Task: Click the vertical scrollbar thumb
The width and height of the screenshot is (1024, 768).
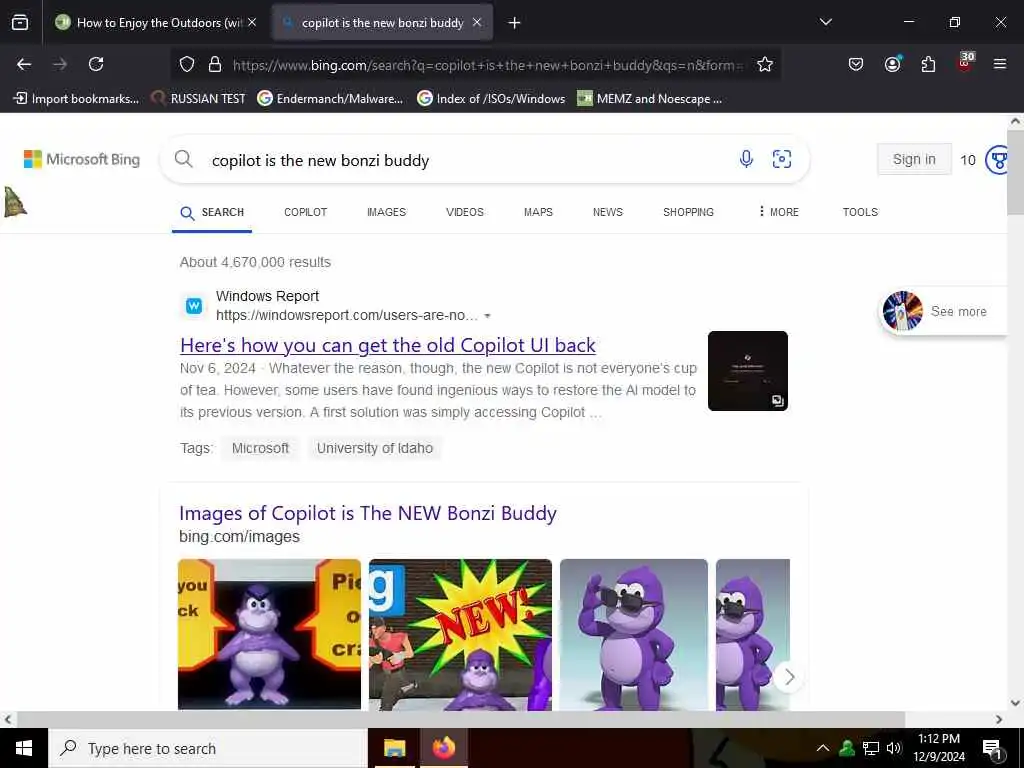Action: pos(1015,172)
